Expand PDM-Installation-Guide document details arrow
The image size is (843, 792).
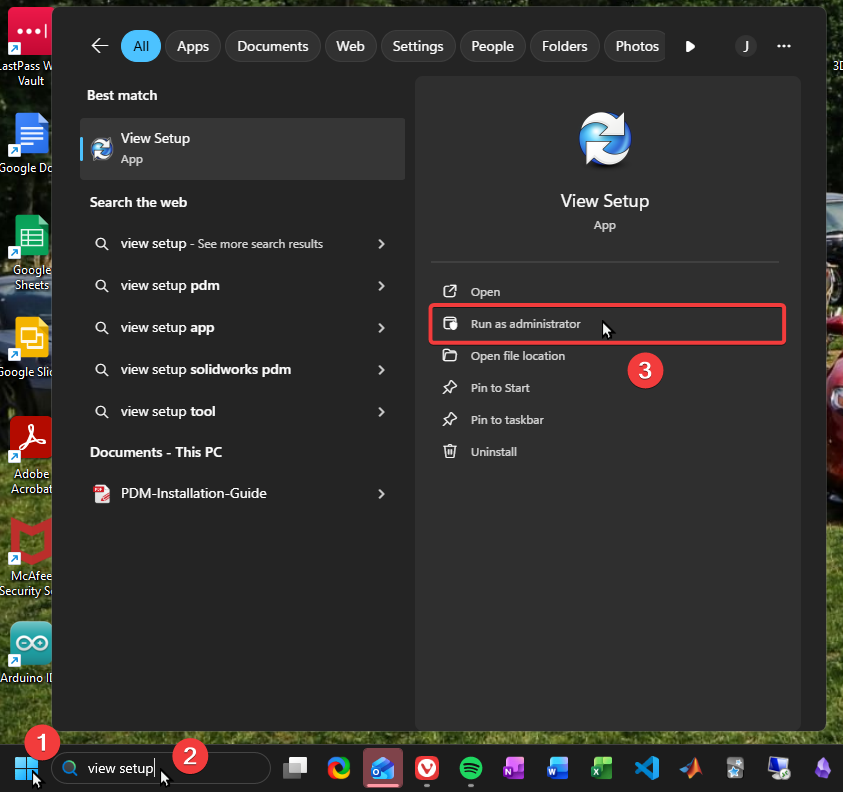(381, 494)
